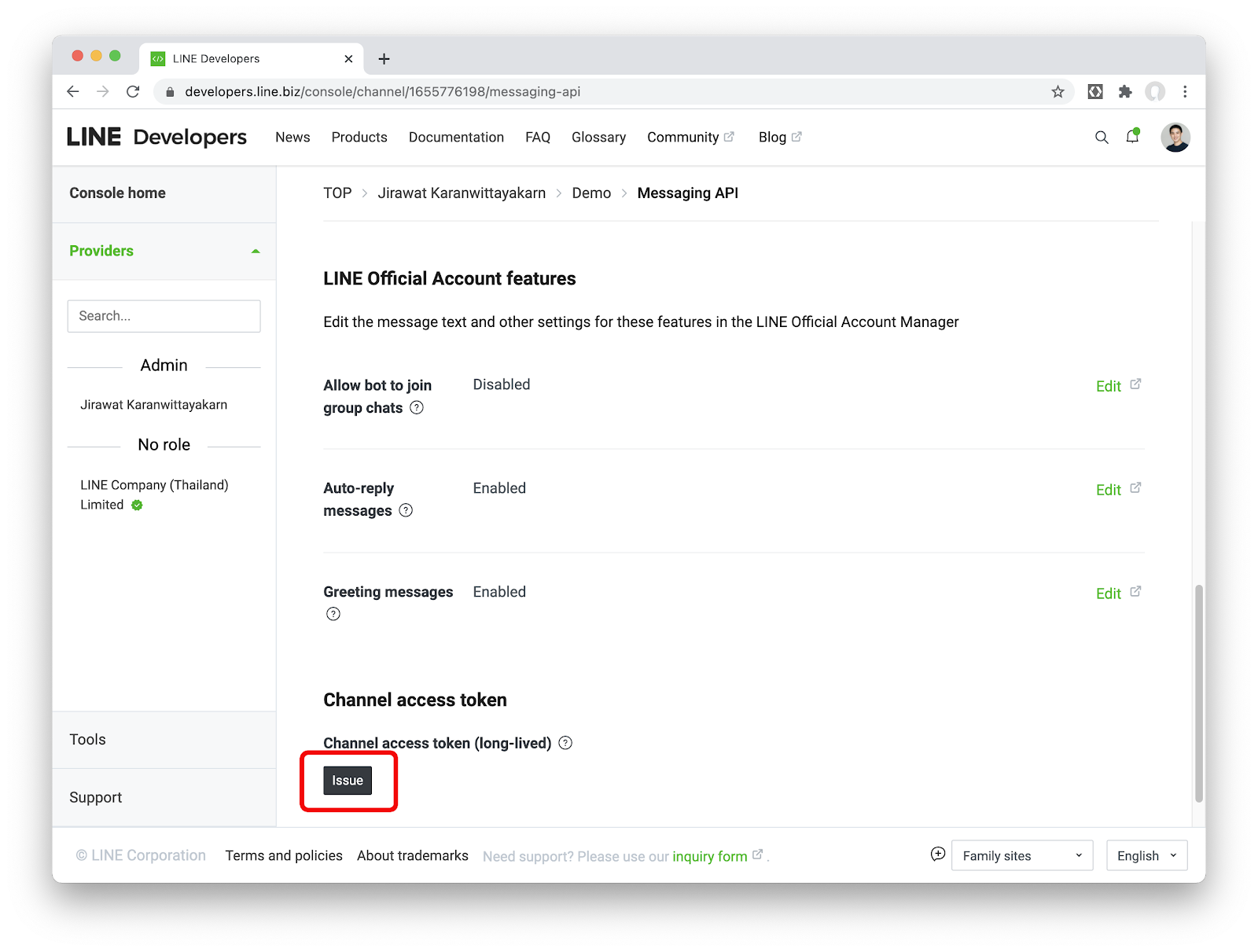
Task: Open the English language dropdown
Action: [x=1146, y=855]
